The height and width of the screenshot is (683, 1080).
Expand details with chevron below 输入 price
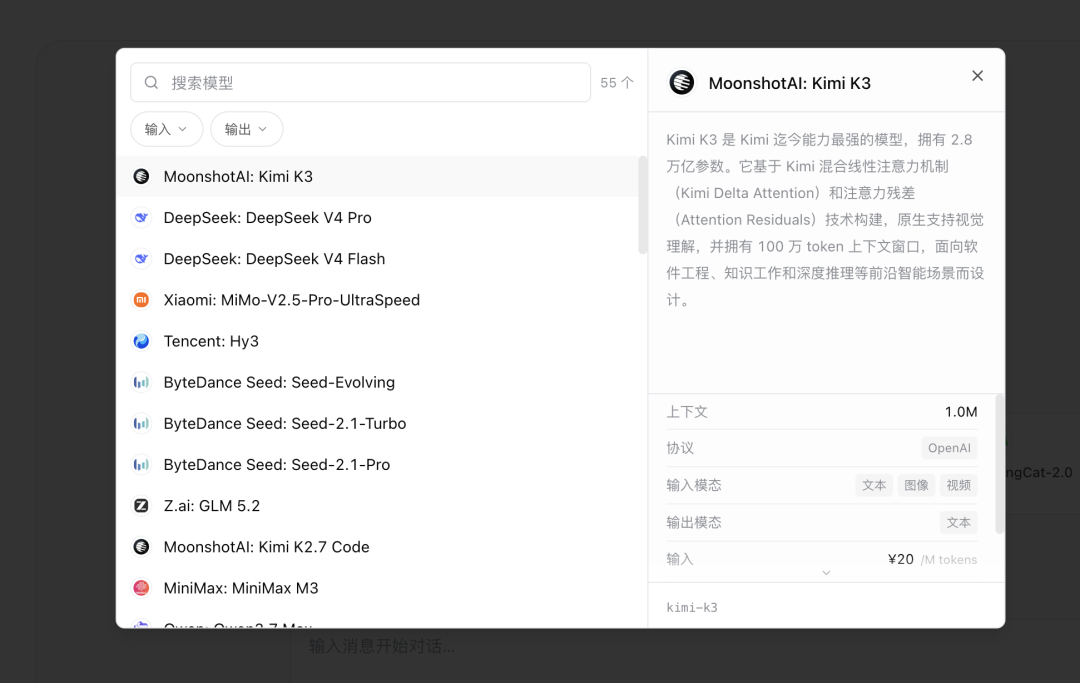(x=826, y=573)
